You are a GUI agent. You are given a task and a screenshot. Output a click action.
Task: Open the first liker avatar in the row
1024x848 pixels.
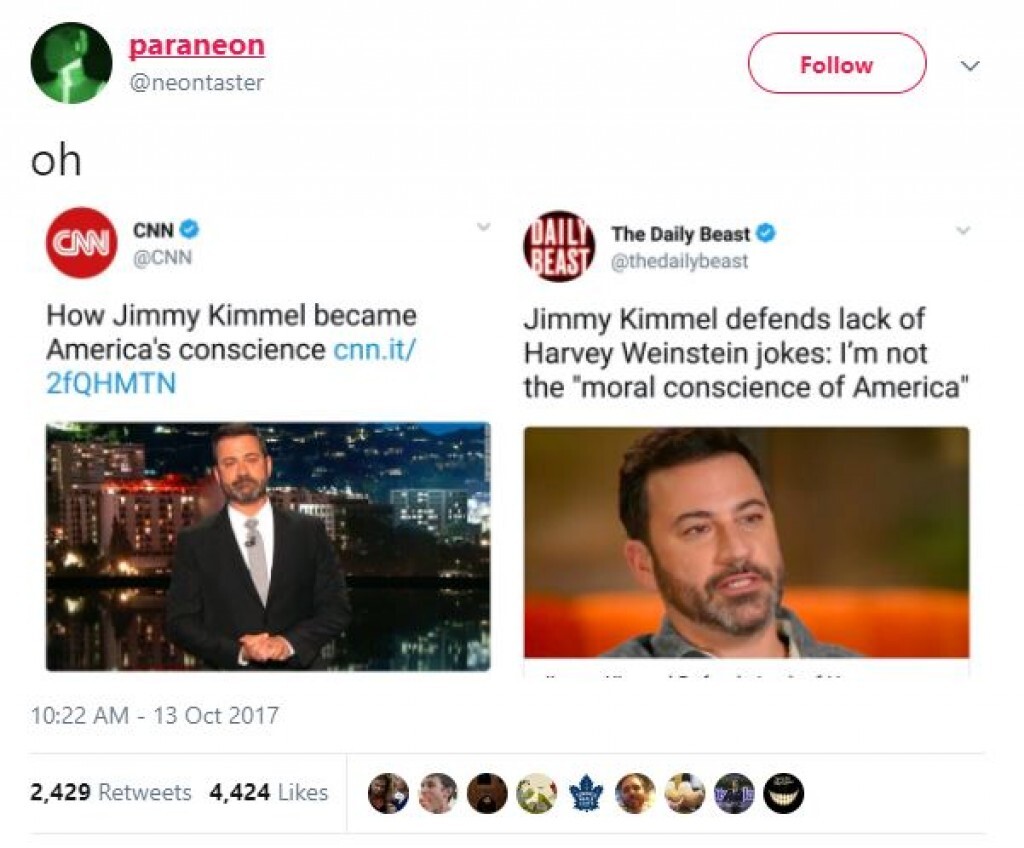click(388, 793)
